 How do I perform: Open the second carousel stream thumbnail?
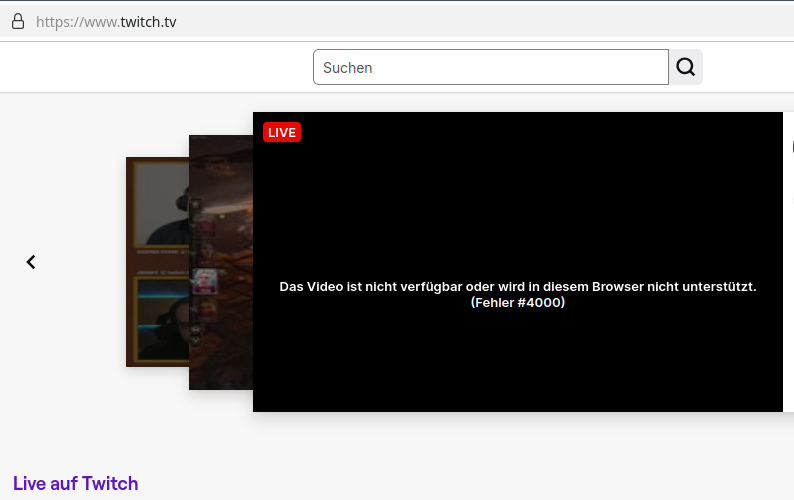pos(222,200)
